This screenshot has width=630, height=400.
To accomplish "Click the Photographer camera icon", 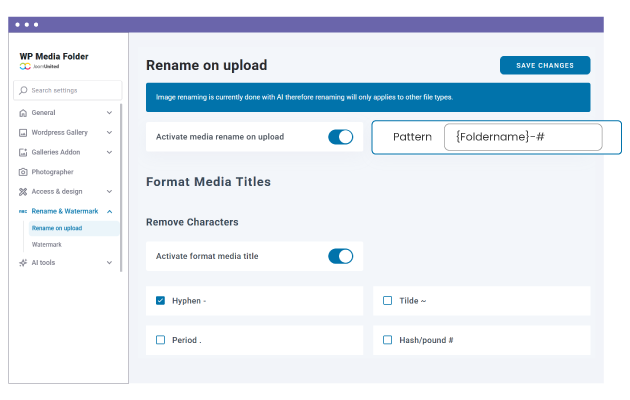I will pos(23,172).
